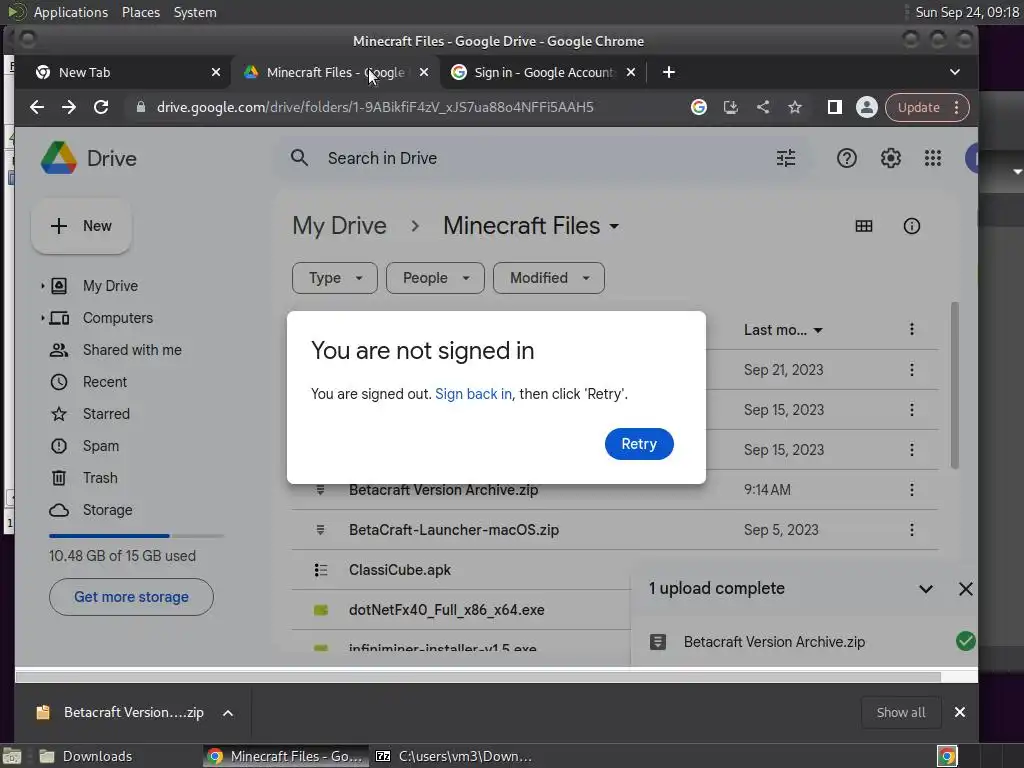Open the Modified filter dropdown
Image resolution: width=1024 pixels, height=768 pixels.
pyautogui.click(x=549, y=278)
